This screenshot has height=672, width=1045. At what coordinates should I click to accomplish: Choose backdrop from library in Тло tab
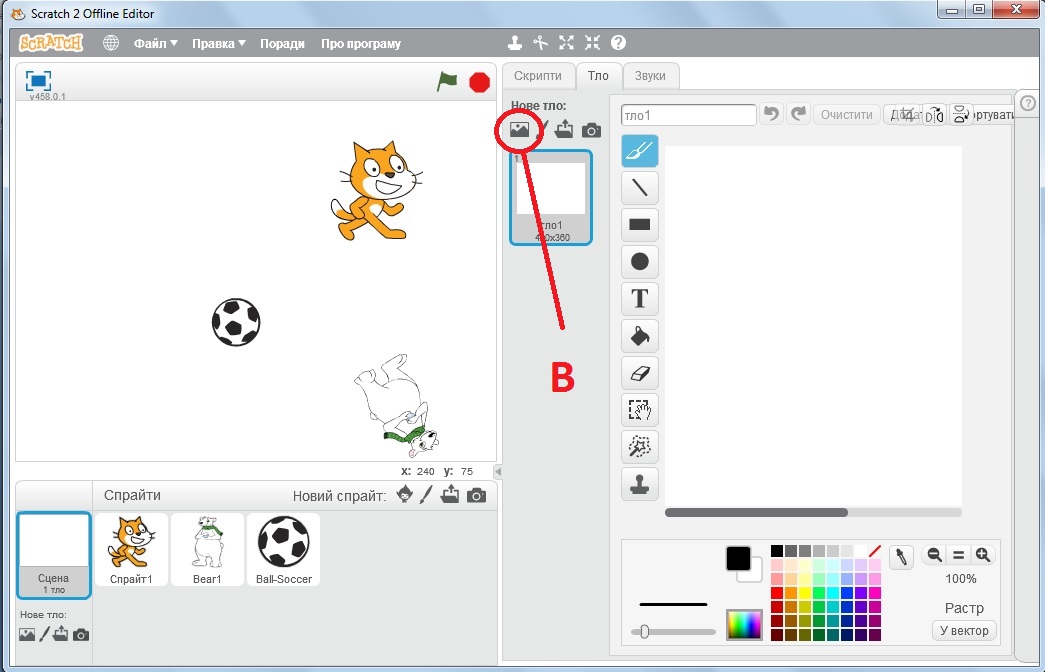pyautogui.click(x=519, y=129)
